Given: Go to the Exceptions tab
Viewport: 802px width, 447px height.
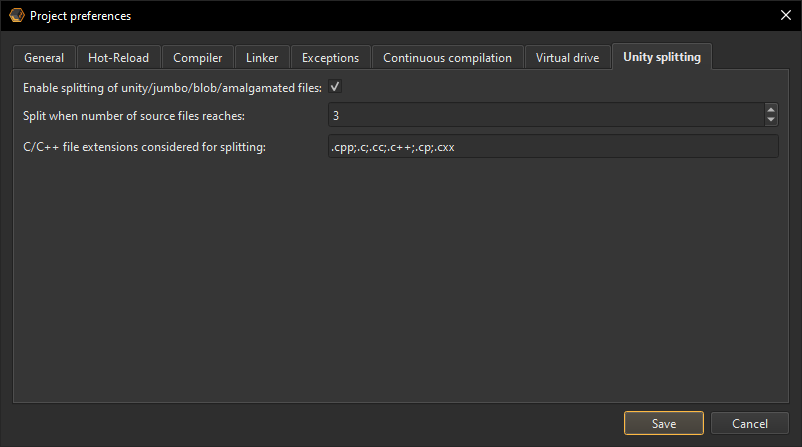Looking at the screenshot, I should click(x=330, y=58).
